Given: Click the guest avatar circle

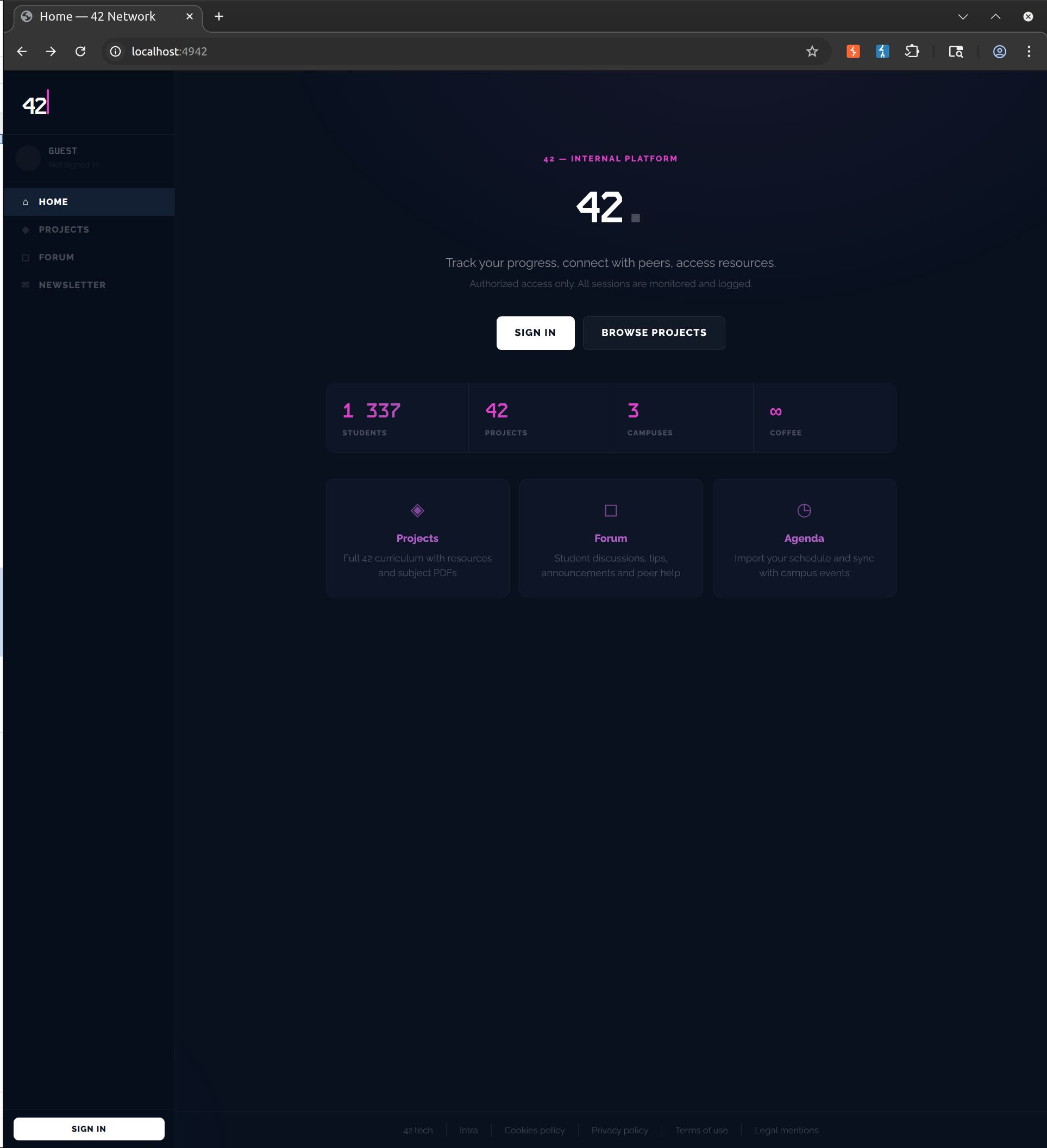Looking at the screenshot, I should [x=28, y=158].
